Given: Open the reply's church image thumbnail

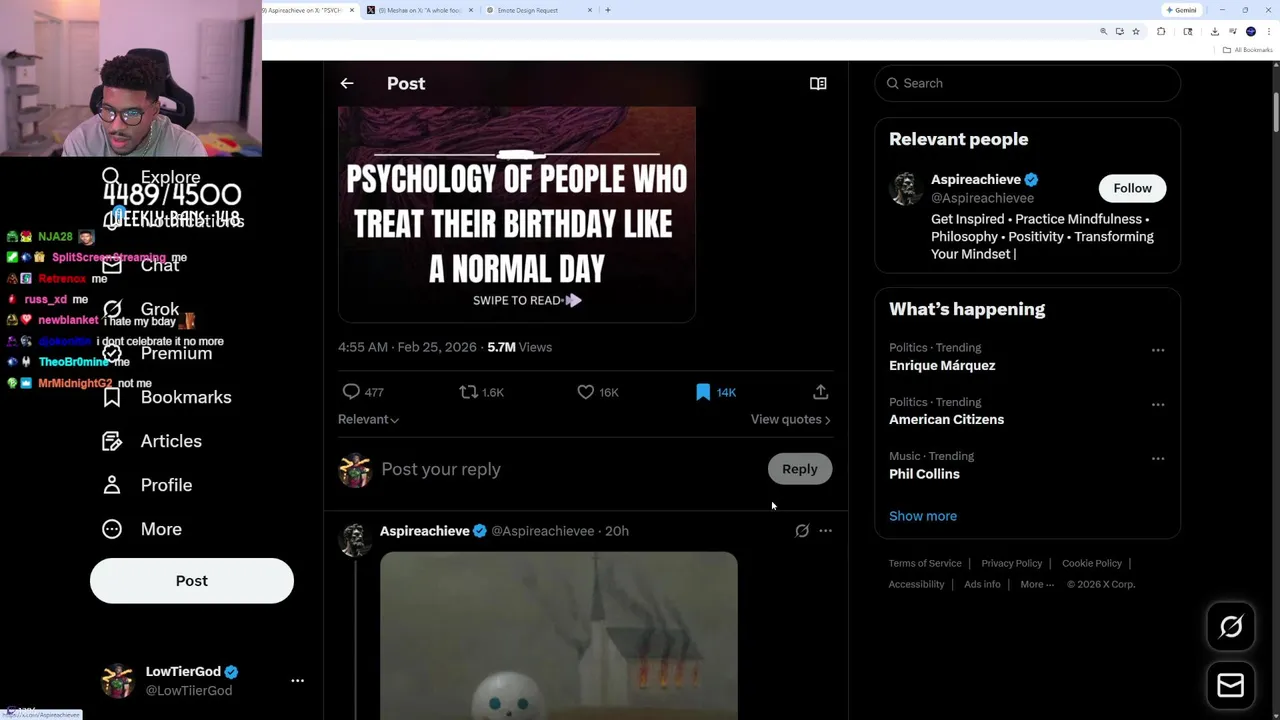Looking at the screenshot, I should [559, 635].
